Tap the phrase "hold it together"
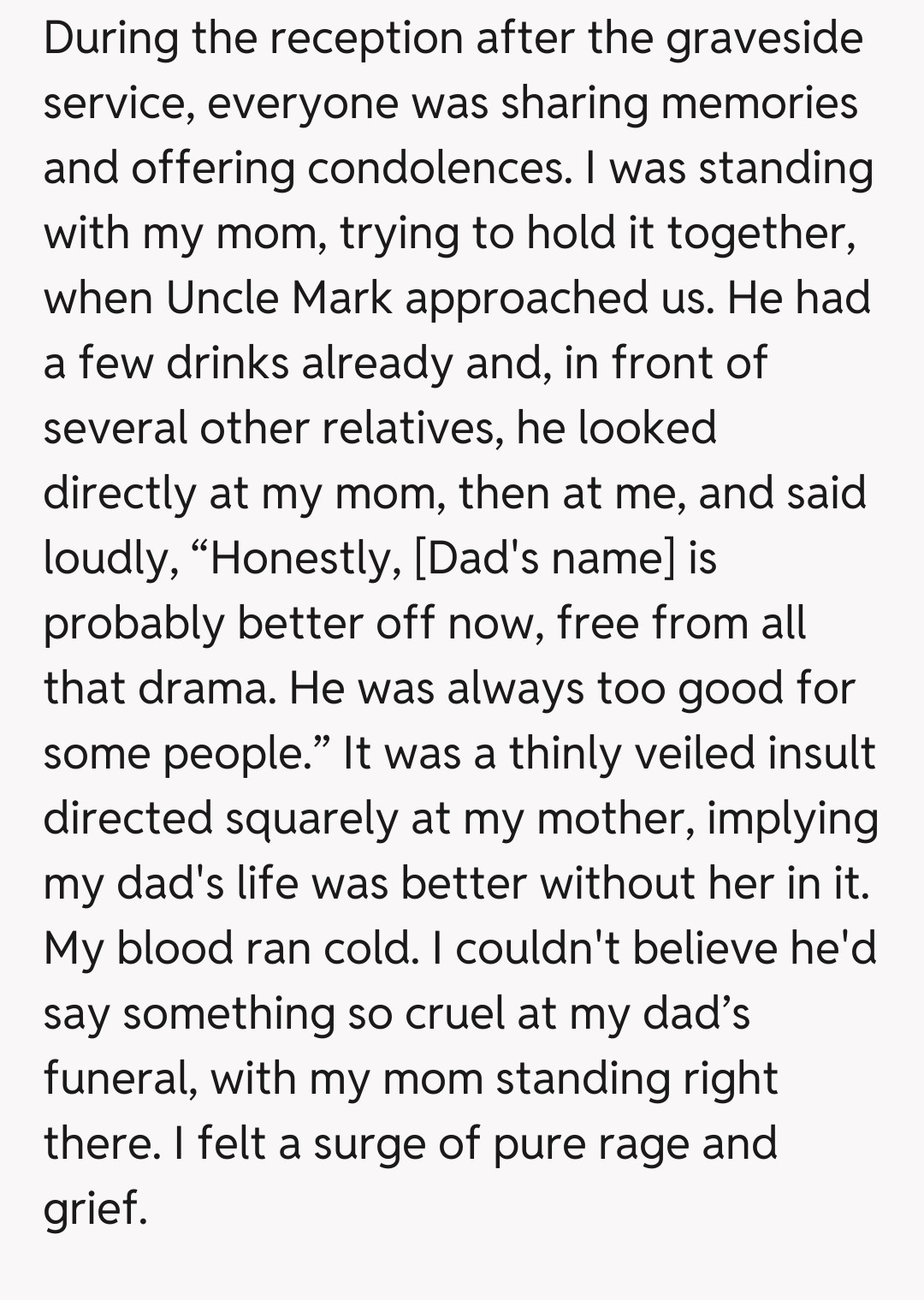The width and height of the screenshot is (924, 1300). click(690, 234)
